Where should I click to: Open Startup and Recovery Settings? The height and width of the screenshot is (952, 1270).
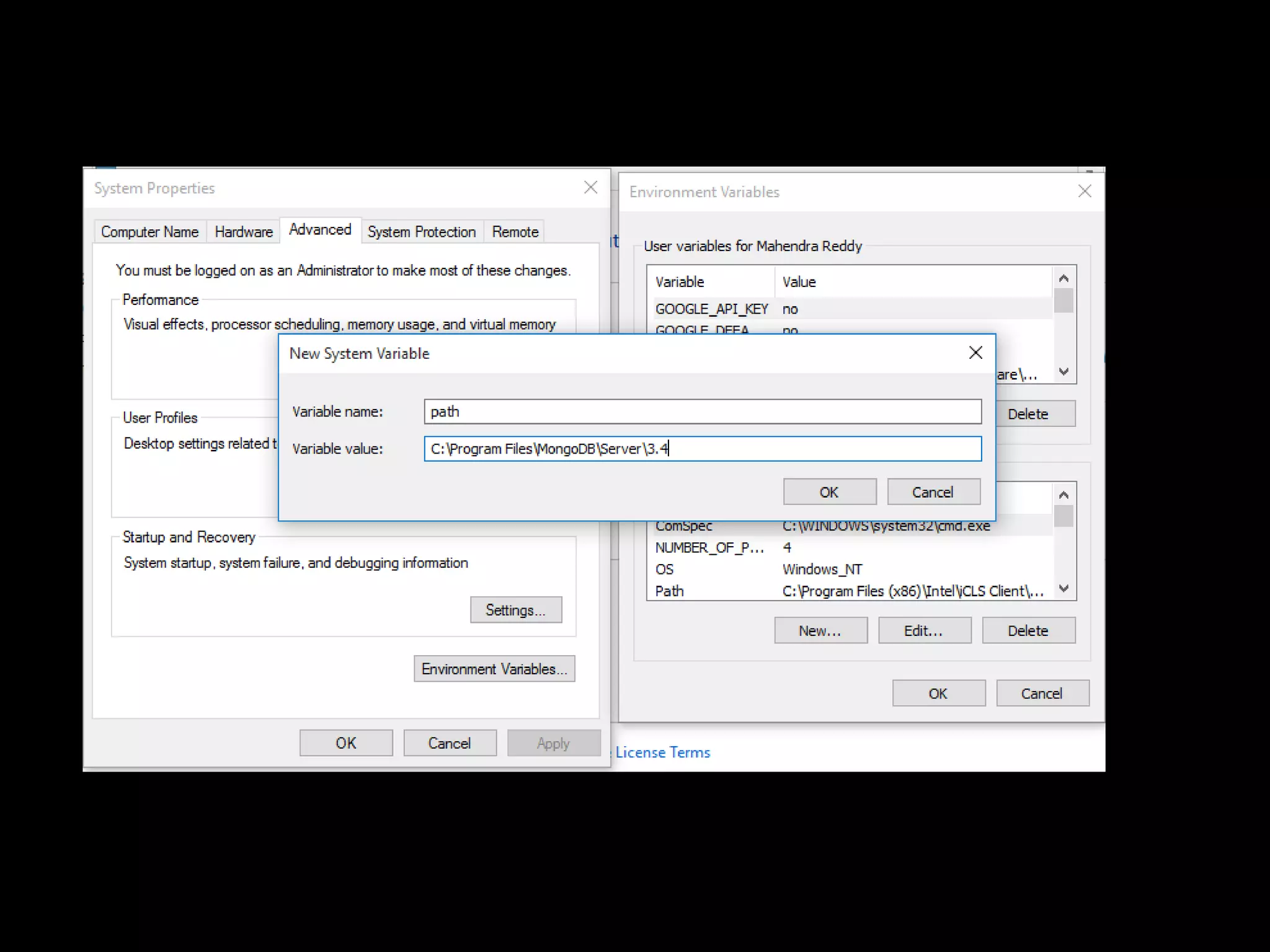click(515, 610)
